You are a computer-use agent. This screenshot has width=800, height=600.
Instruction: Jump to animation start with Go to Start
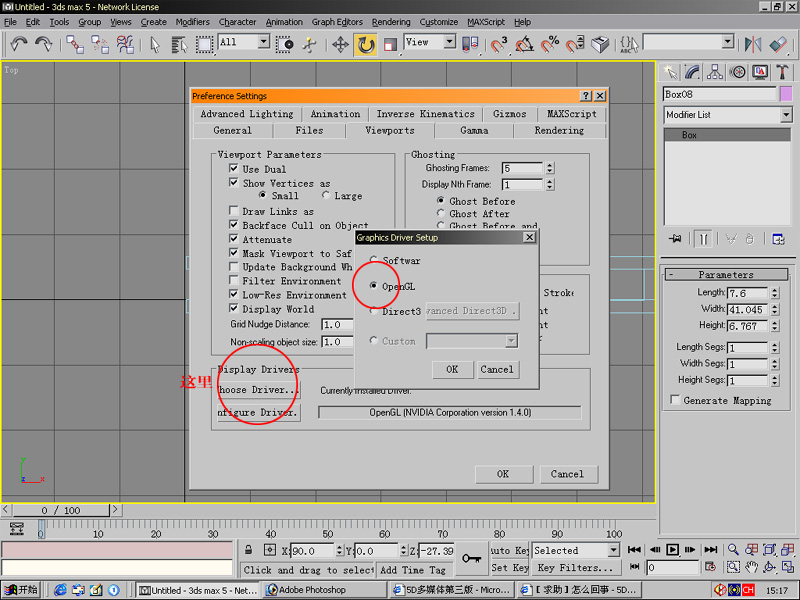point(634,549)
